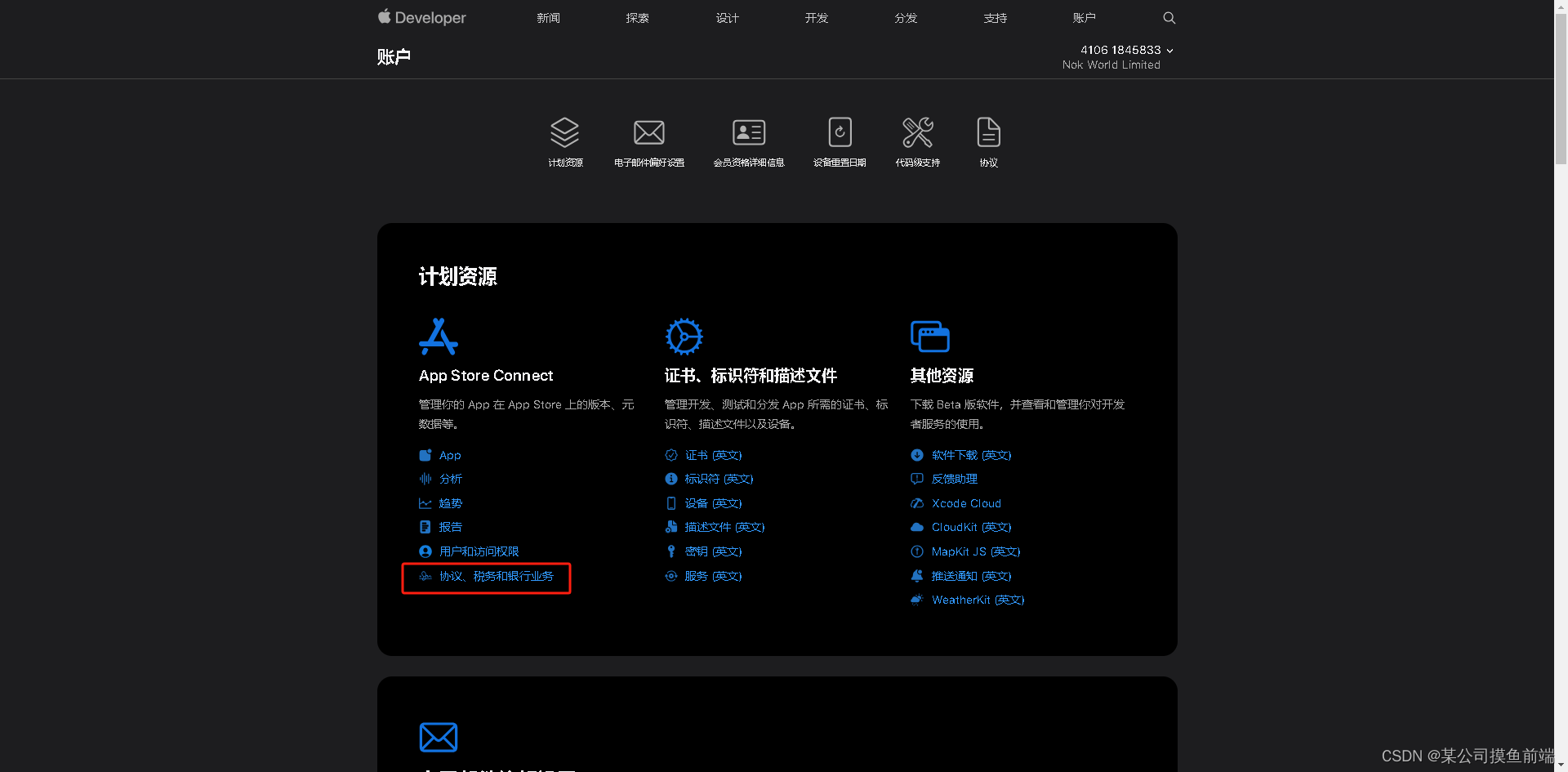Viewport: 1568px width, 772px height.
Task: Click the certificates gear icon
Action: pyautogui.click(x=684, y=337)
